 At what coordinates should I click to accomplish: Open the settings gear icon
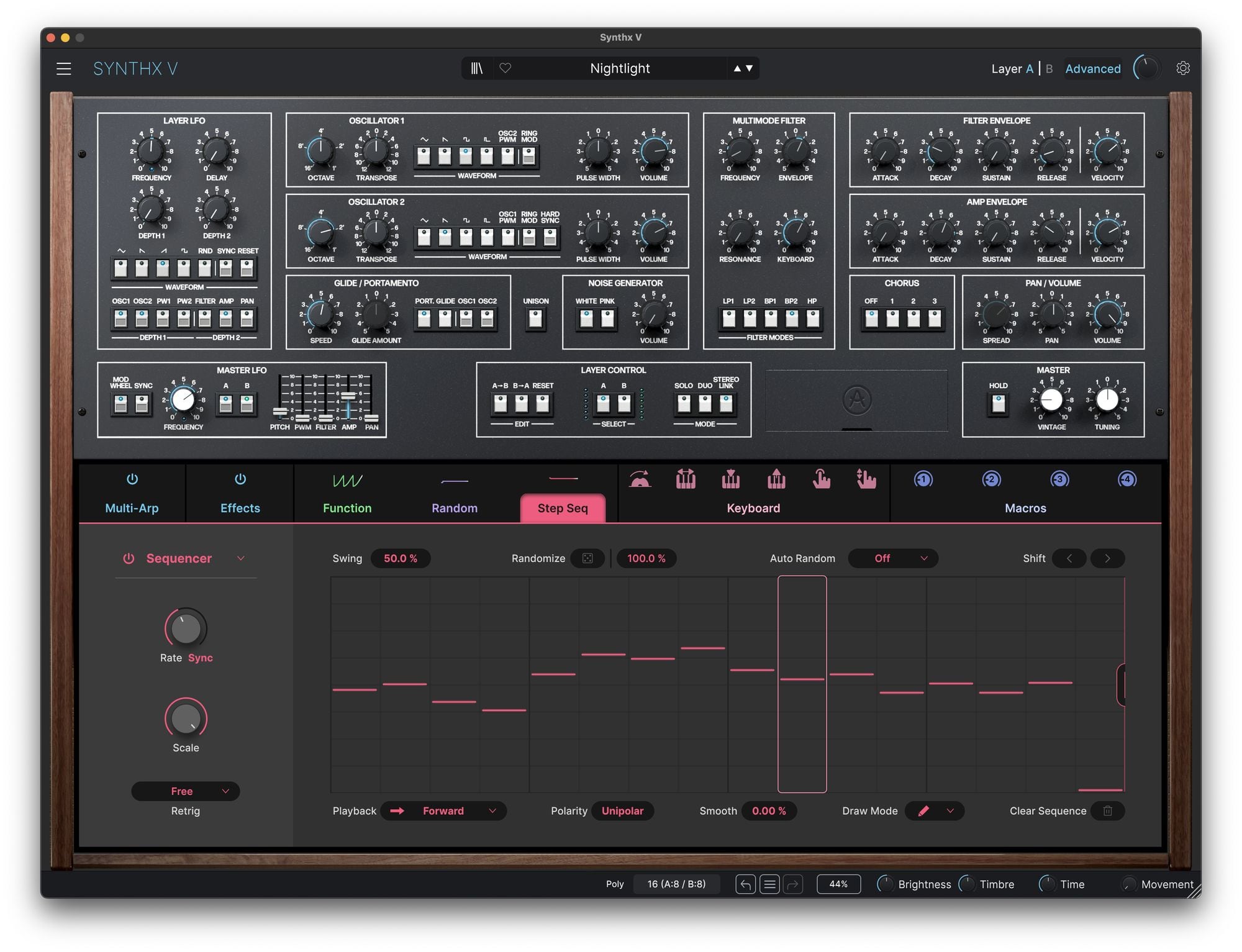[1183, 68]
